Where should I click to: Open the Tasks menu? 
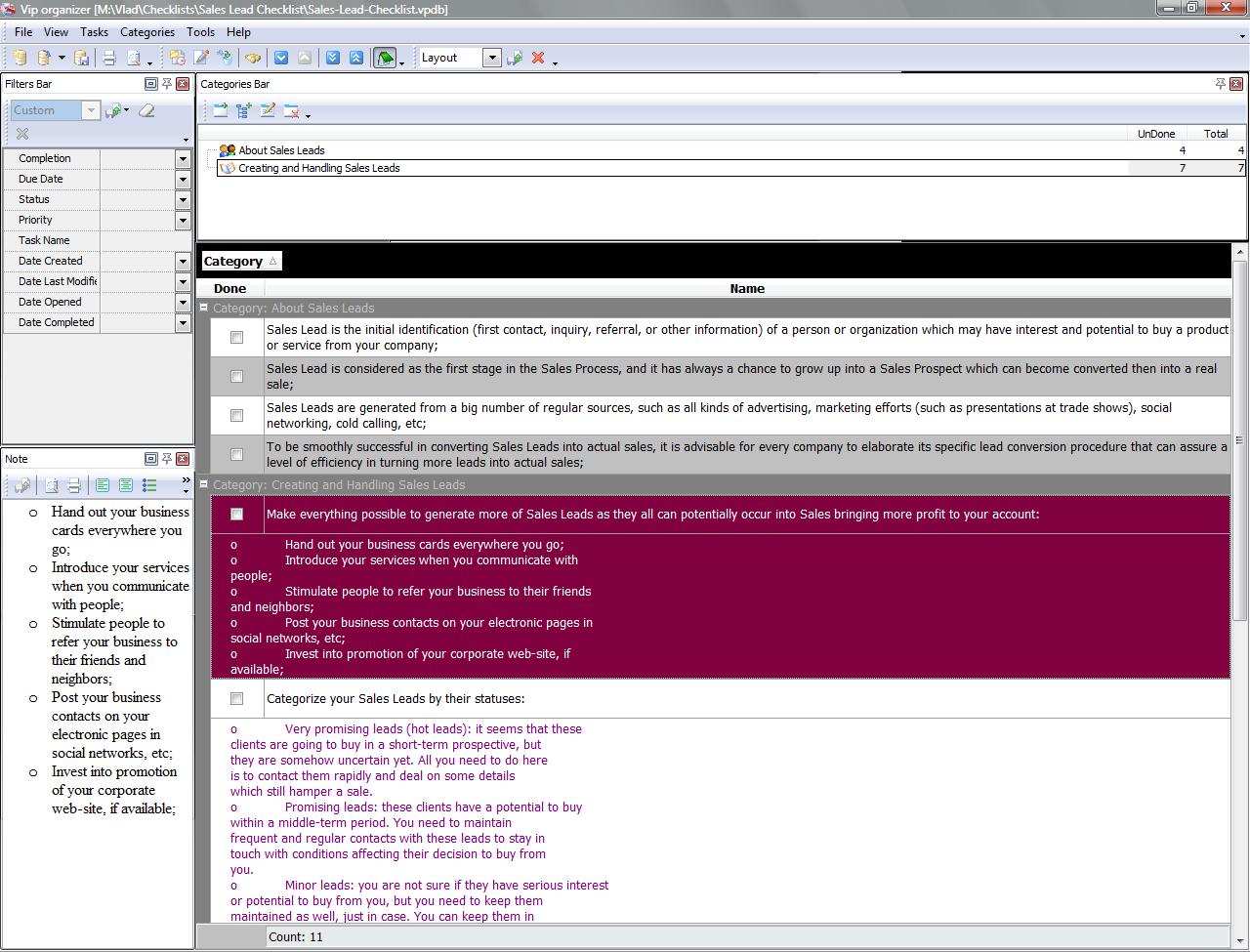pos(94,32)
